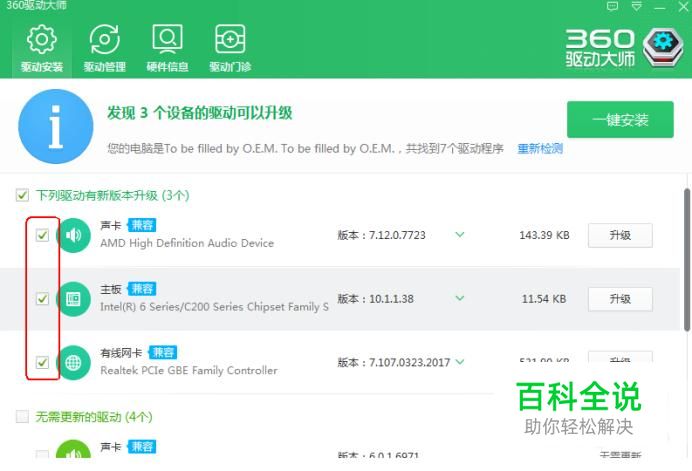Check the 无需更新的驱动 group checkbox
The image size is (692, 471).
tap(22, 416)
